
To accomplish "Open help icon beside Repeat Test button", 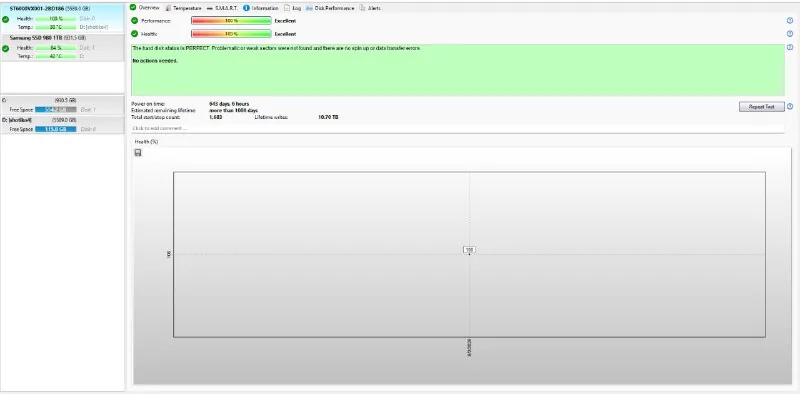I will [x=790, y=107].
